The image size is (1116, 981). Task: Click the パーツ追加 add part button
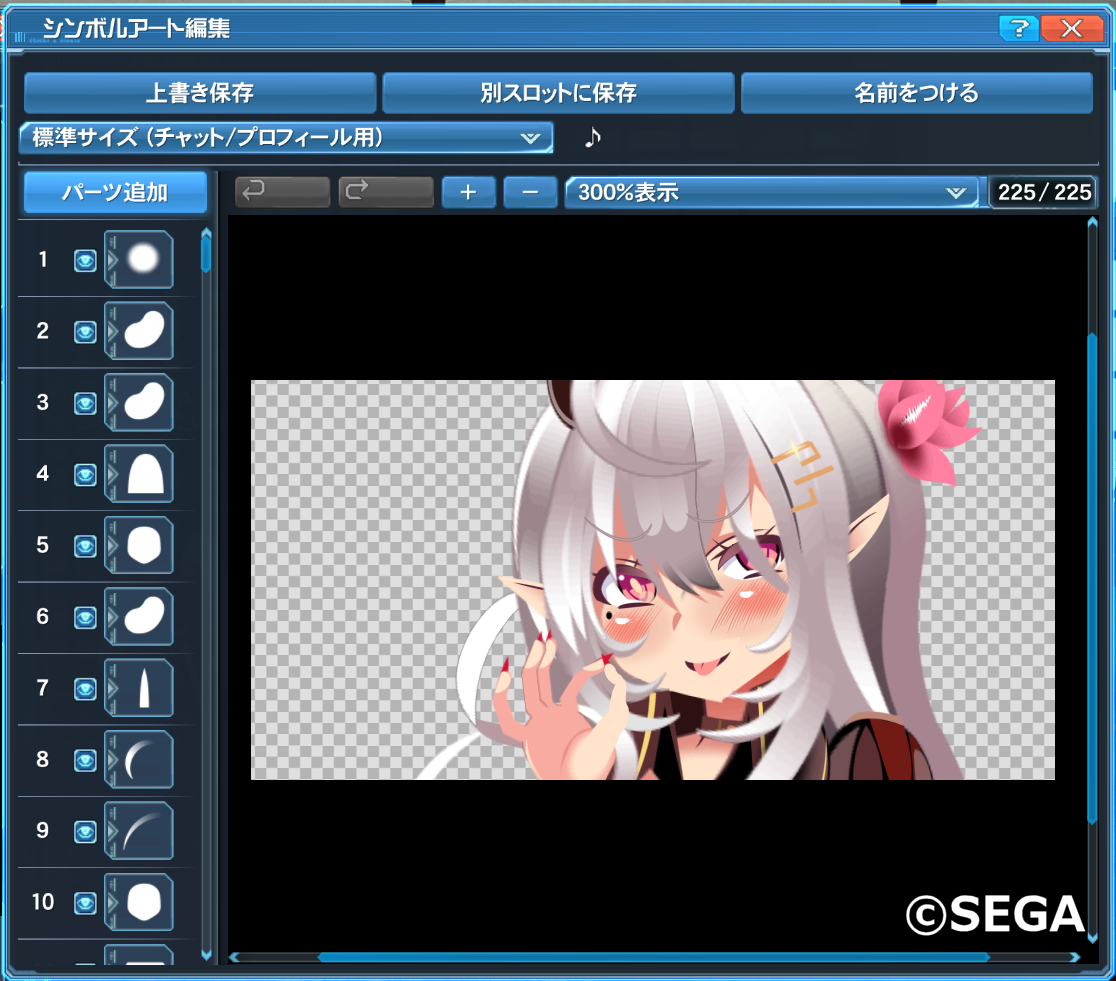115,192
